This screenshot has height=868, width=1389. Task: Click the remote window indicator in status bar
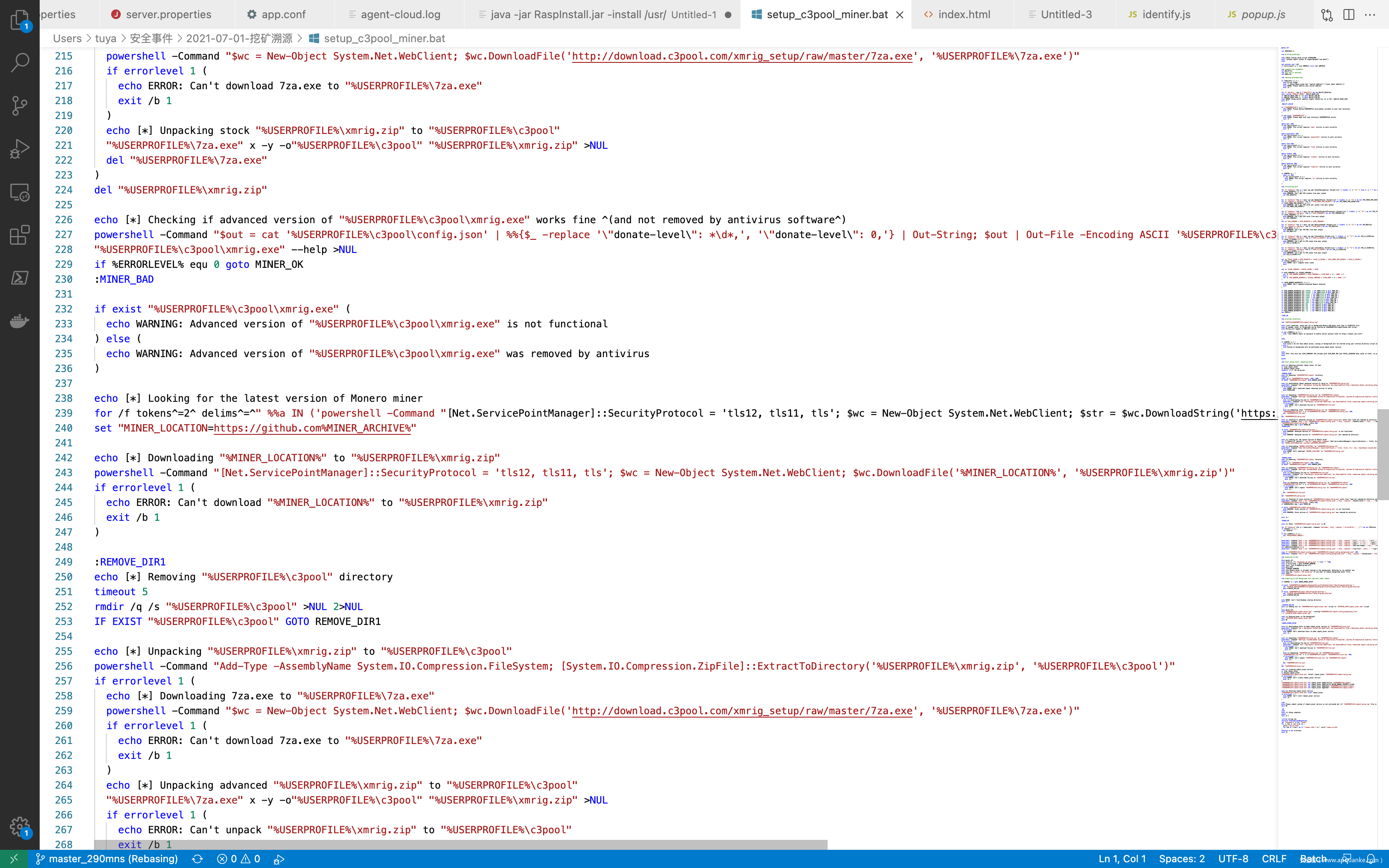tap(14, 859)
